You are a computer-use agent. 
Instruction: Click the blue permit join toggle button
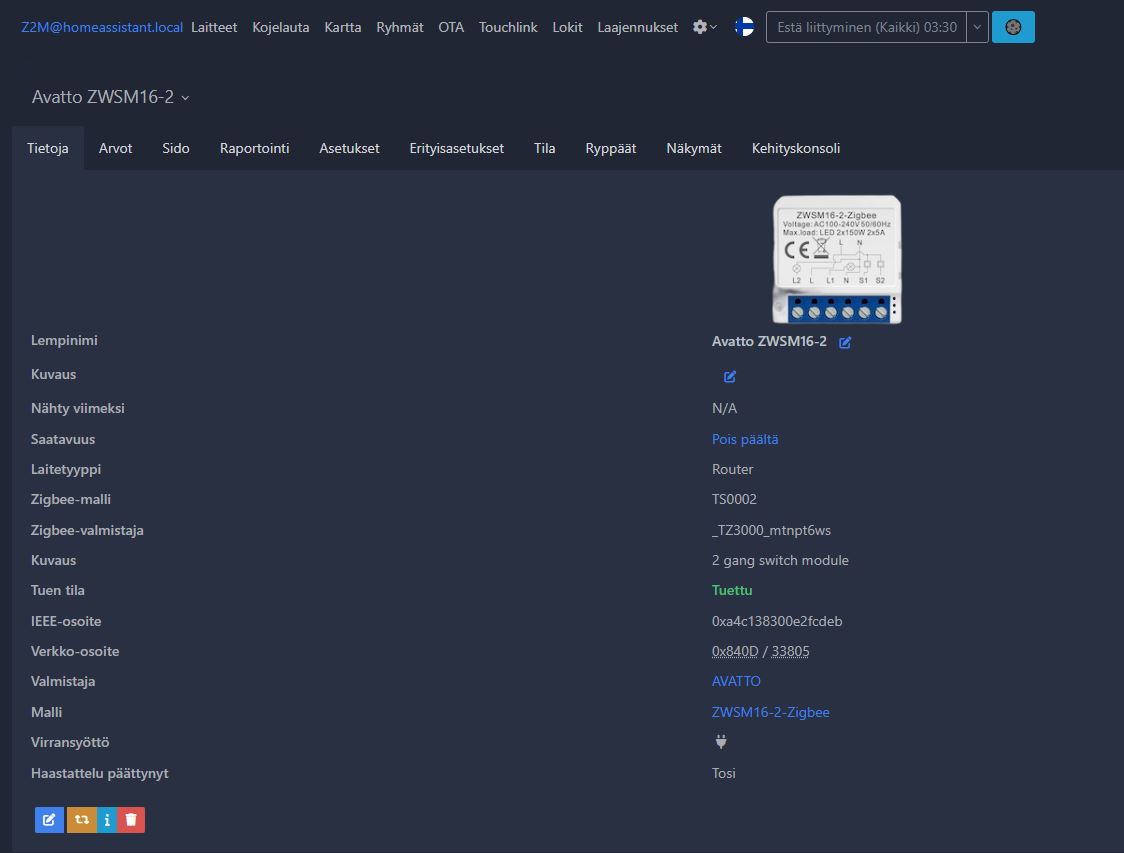coord(1013,27)
